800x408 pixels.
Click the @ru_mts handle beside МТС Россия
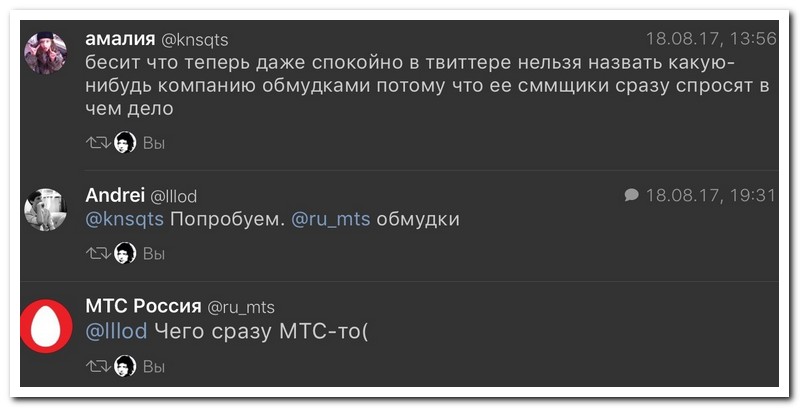tap(241, 307)
